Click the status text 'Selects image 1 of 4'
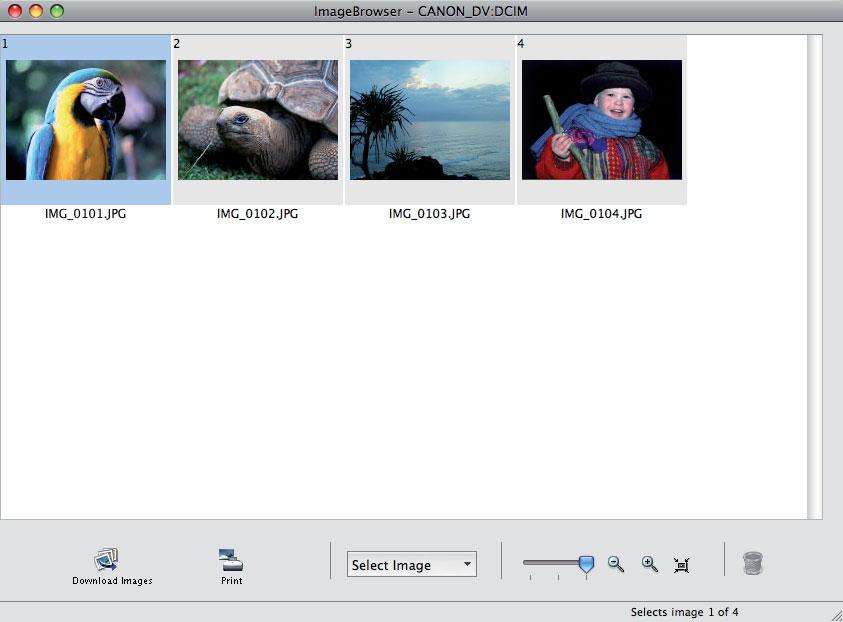The height and width of the screenshot is (622, 843). tap(684, 612)
